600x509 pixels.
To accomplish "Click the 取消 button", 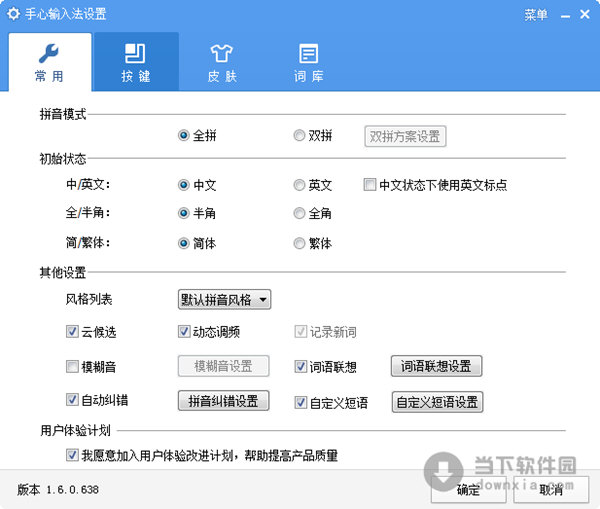I will click(551, 489).
